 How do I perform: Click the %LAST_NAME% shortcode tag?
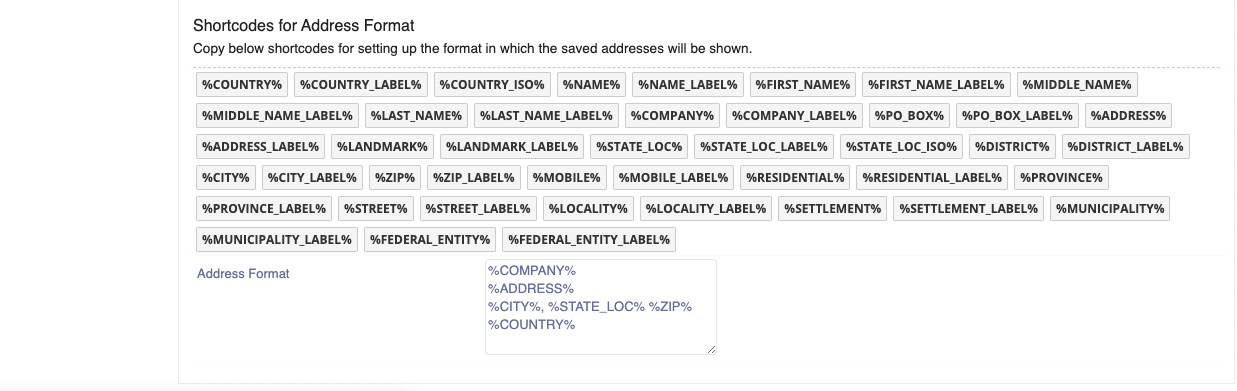click(416, 116)
